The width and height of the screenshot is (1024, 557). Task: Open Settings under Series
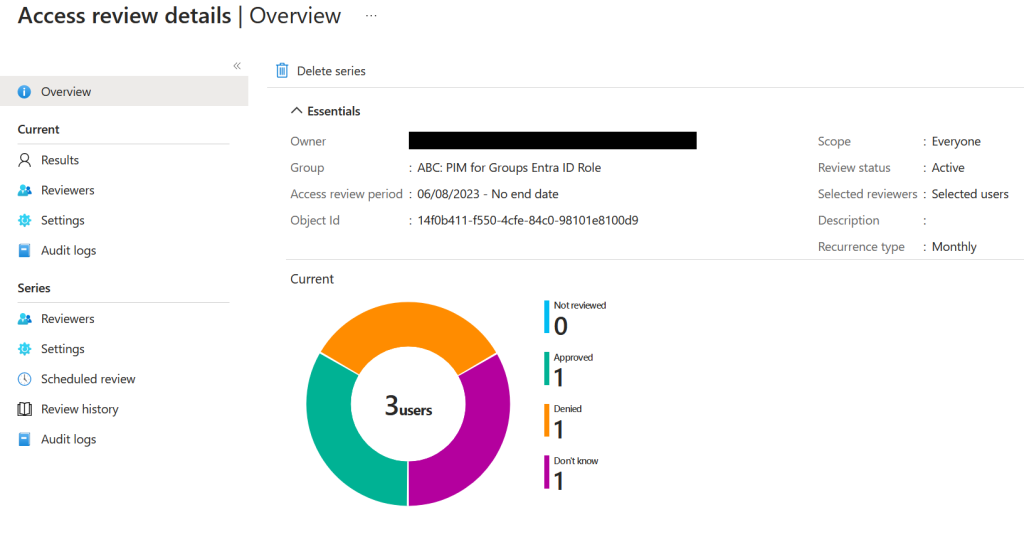(62, 349)
